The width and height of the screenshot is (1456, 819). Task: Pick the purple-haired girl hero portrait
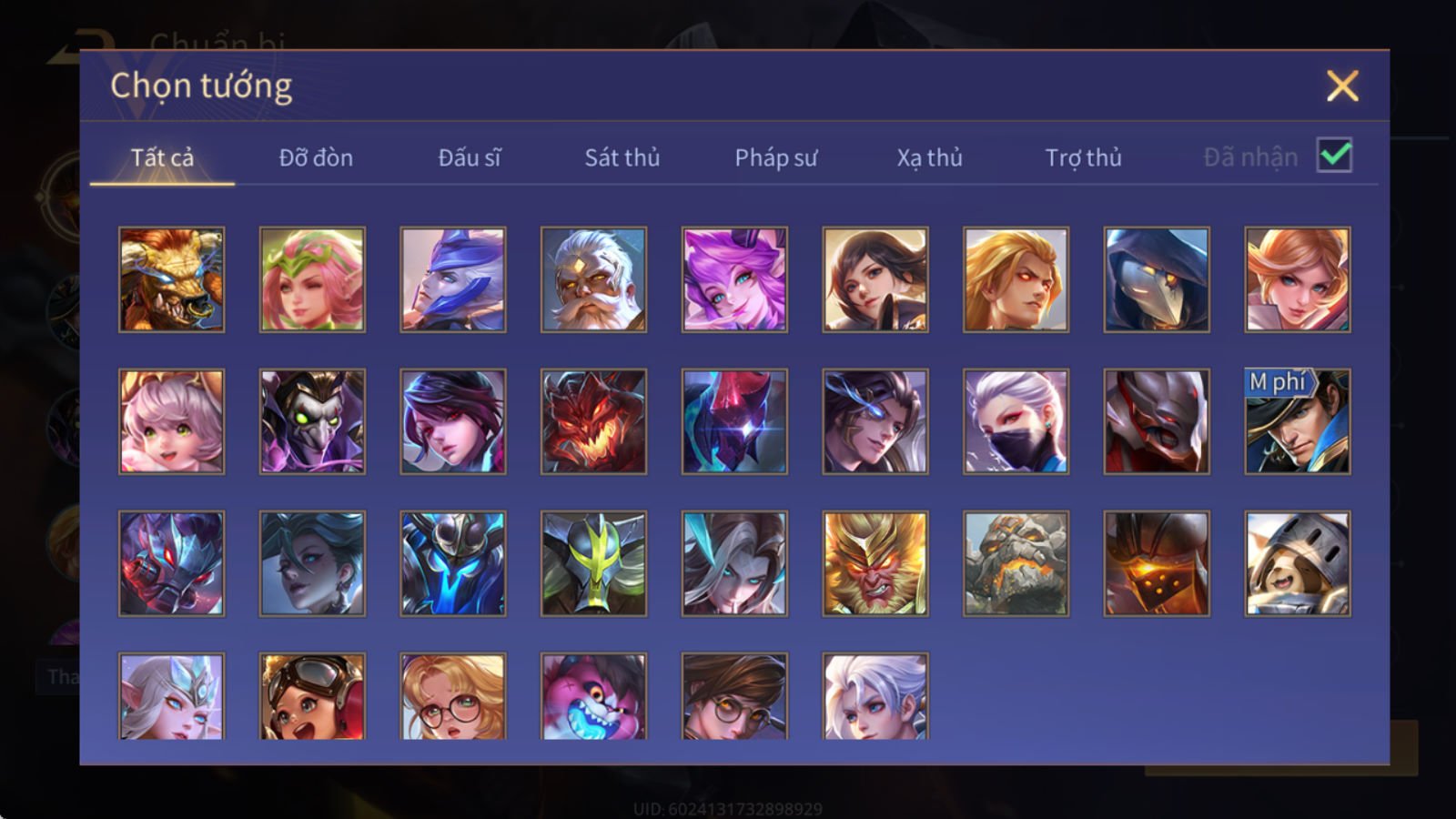(x=734, y=279)
